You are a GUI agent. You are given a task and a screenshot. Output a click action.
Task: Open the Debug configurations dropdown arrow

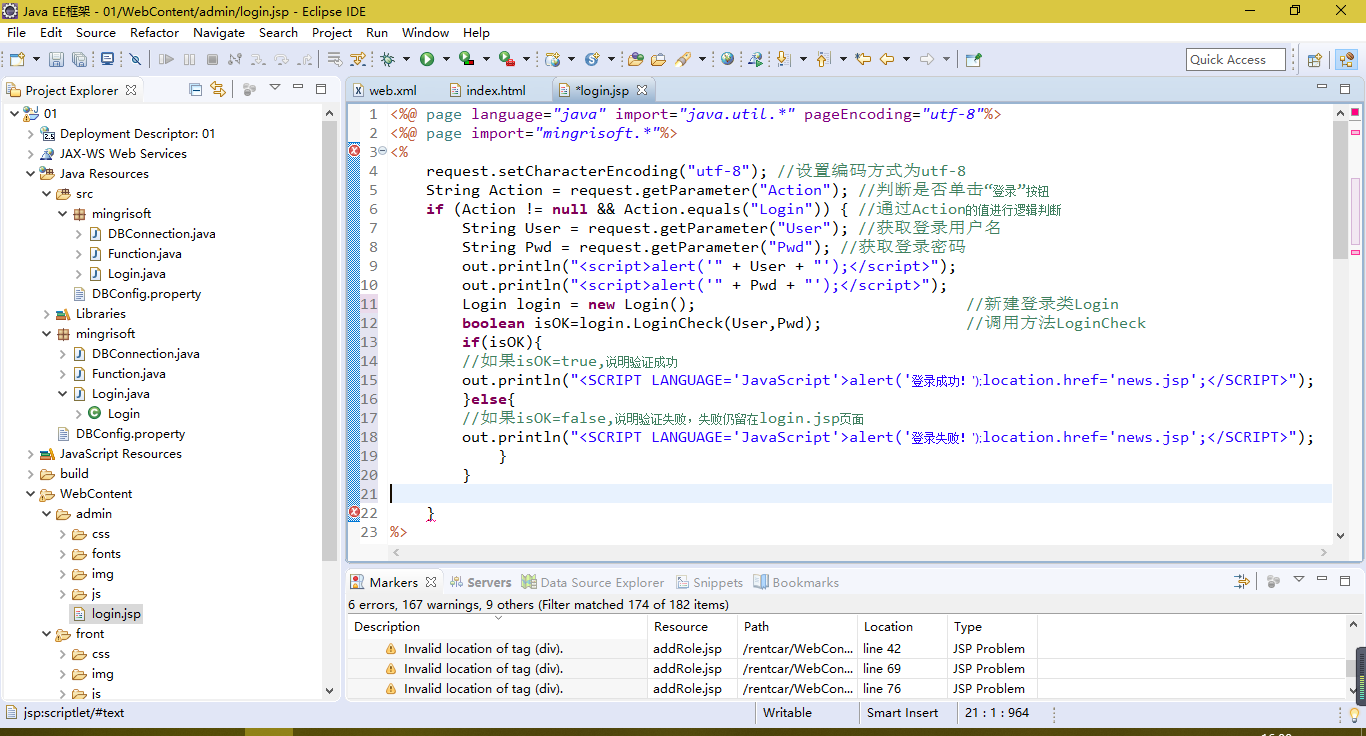pos(405,59)
